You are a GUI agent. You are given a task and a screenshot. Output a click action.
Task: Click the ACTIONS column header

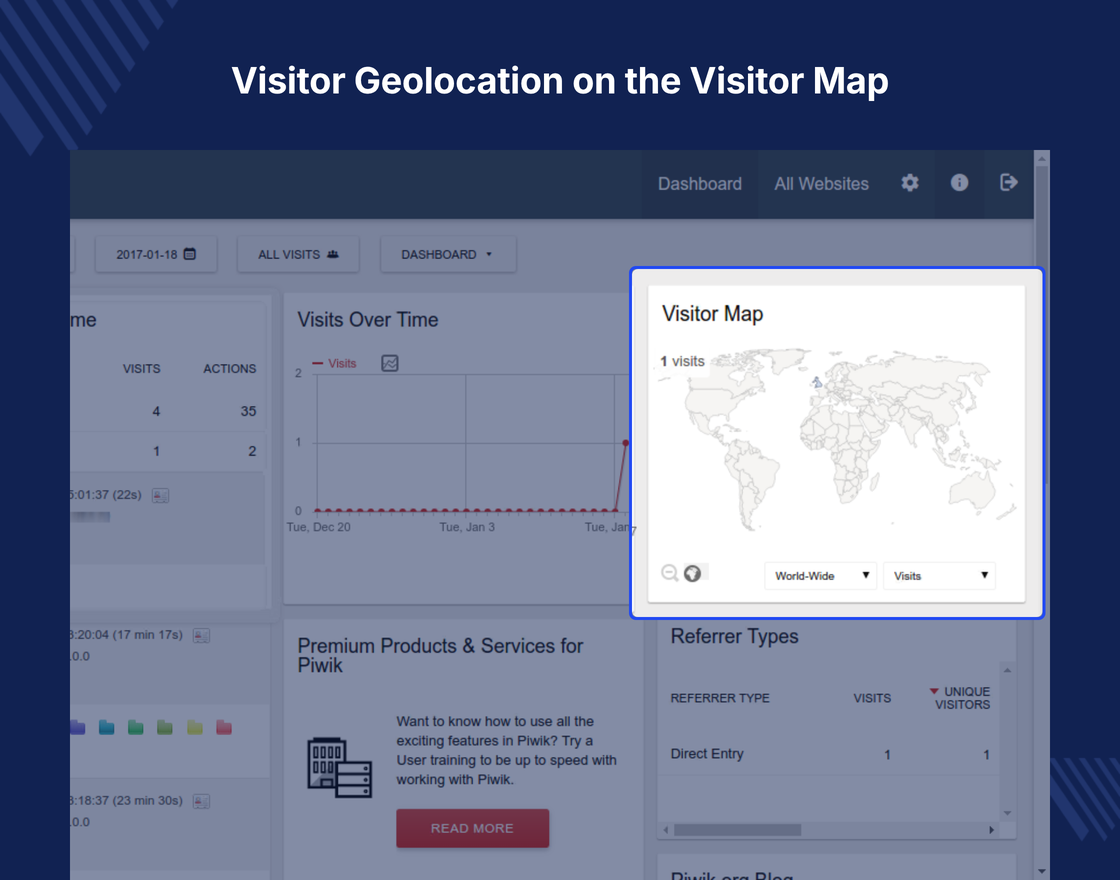tap(229, 369)
